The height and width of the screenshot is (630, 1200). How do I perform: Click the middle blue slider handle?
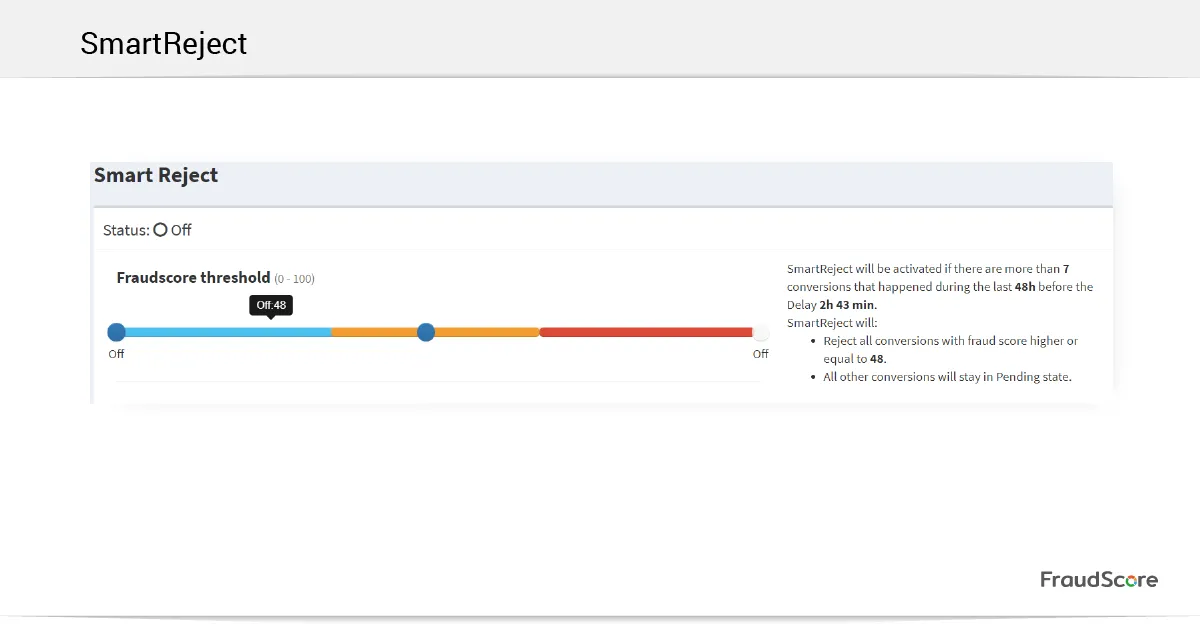point(426,332)
